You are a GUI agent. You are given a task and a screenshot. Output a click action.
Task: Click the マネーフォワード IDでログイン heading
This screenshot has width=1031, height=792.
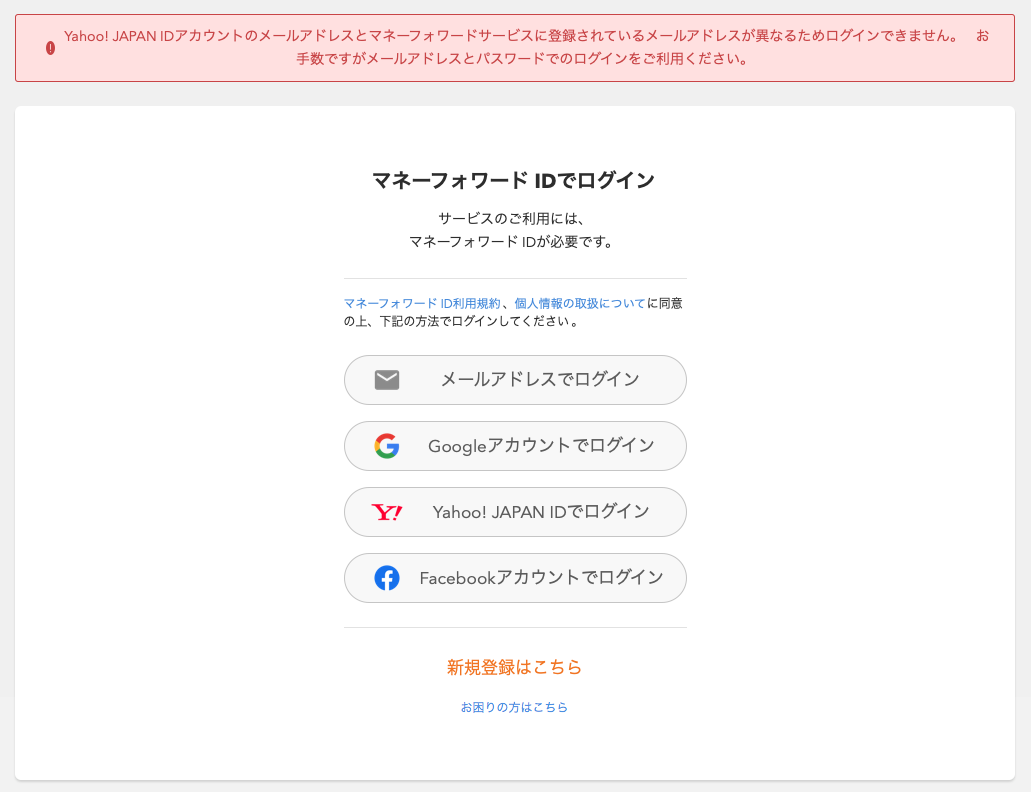pyautogui.click(x=514, y=180)
